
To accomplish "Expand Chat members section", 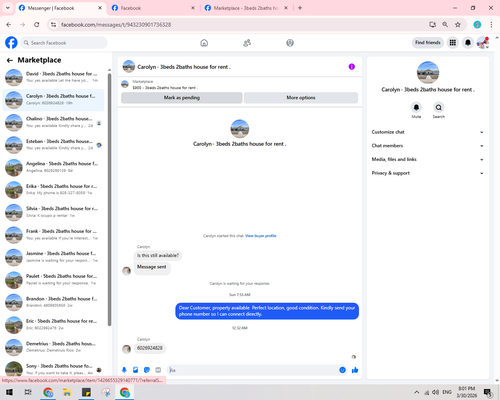I will [428, 146].
